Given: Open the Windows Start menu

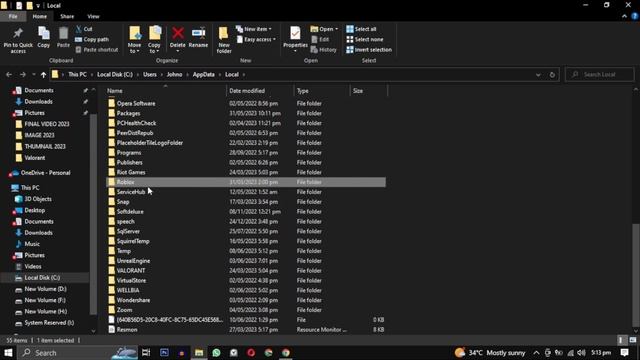Looking at the screenshot, I should click(8, 353).
